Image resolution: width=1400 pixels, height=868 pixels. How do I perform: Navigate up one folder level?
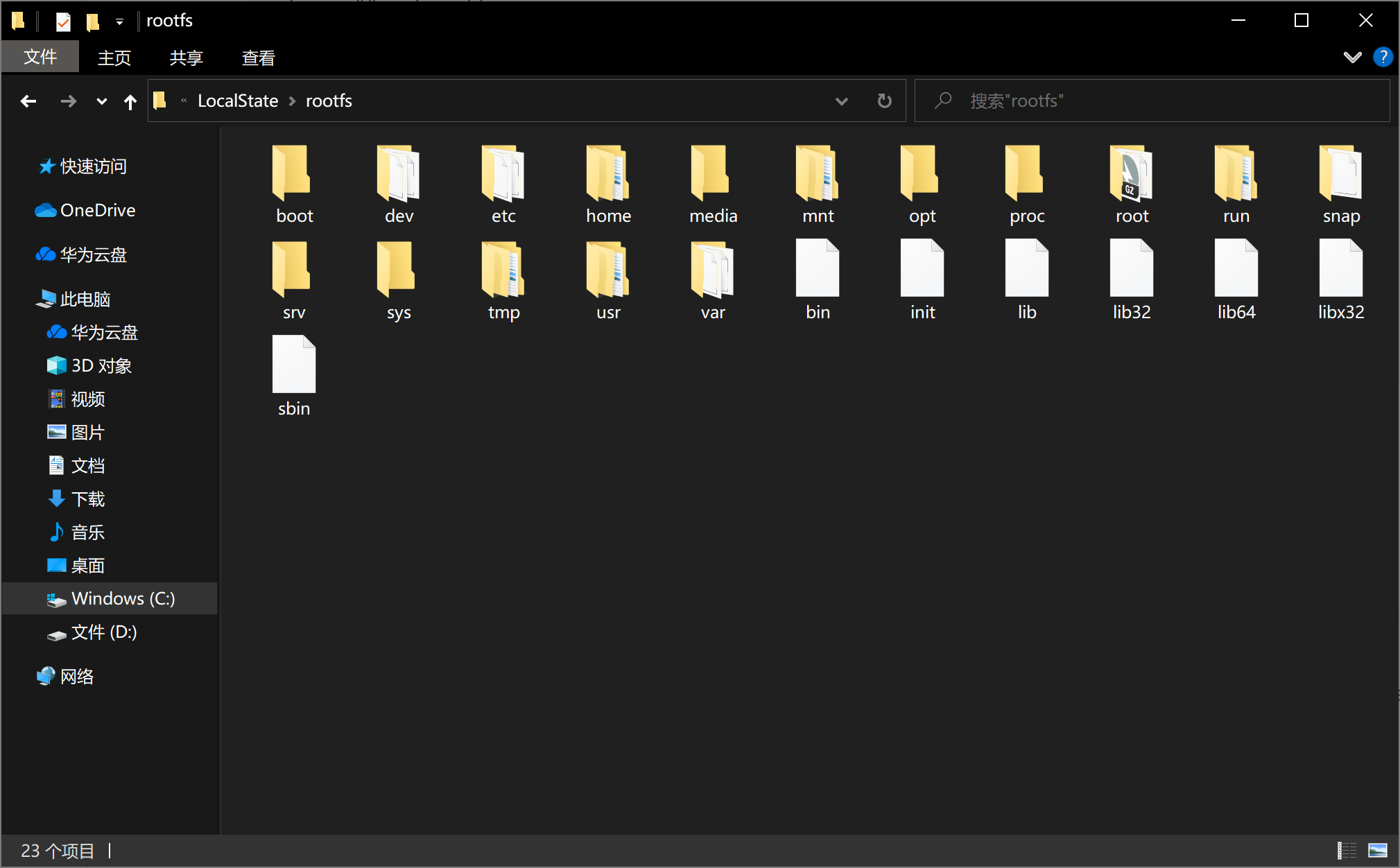pos(130,102)
